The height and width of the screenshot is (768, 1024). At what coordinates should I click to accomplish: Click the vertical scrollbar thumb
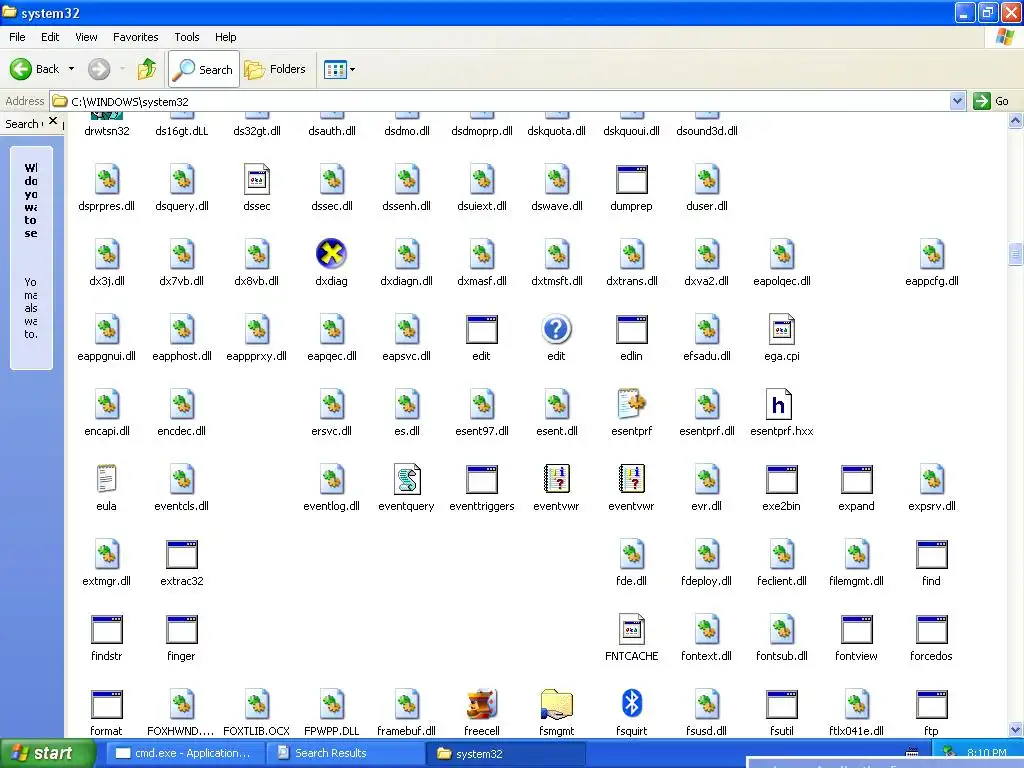1015,254
